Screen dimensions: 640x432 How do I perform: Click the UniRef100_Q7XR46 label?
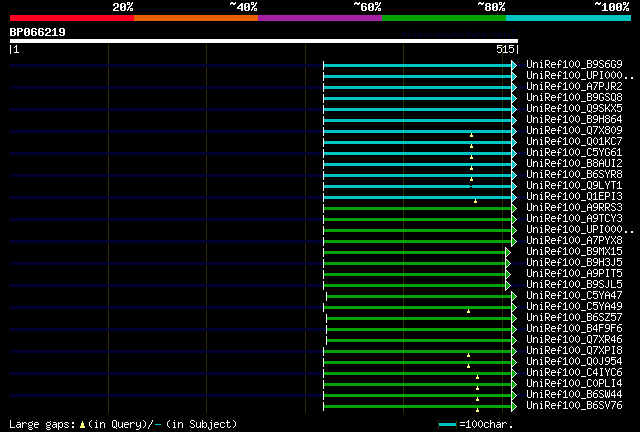pos(574,340)
